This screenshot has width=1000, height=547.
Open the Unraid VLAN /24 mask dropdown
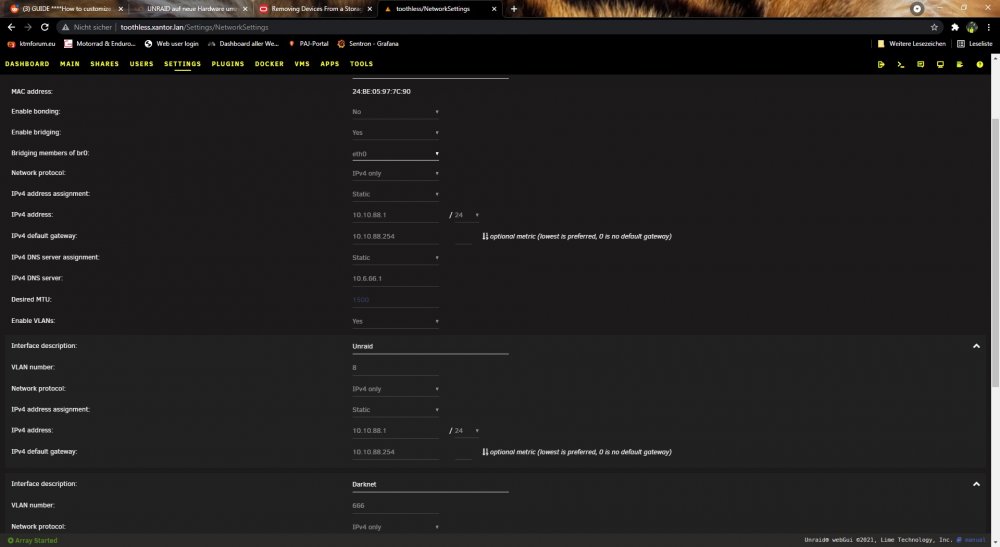467,431
